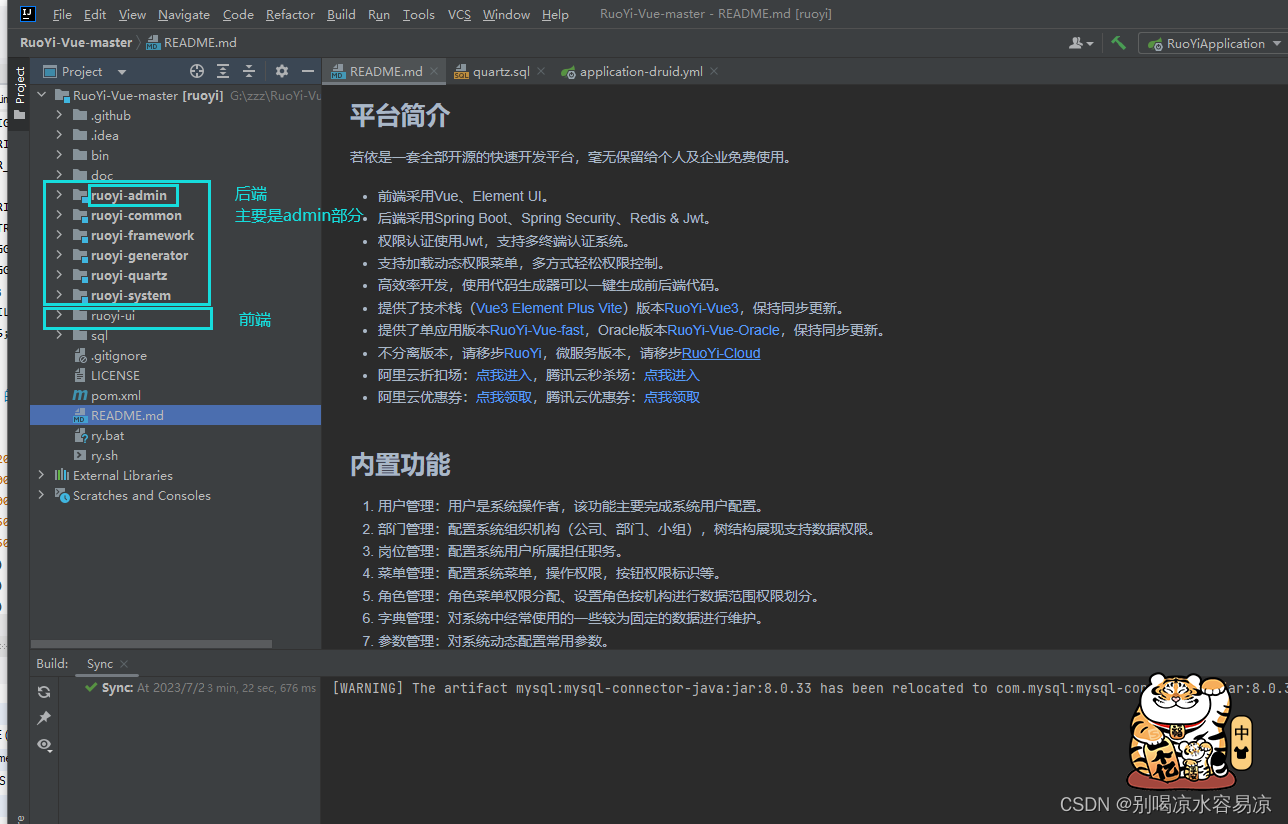The image size is (1288, 824).
Task: Click the IntelliJ IDEA logo icon
Action: (x=28, y=14)
